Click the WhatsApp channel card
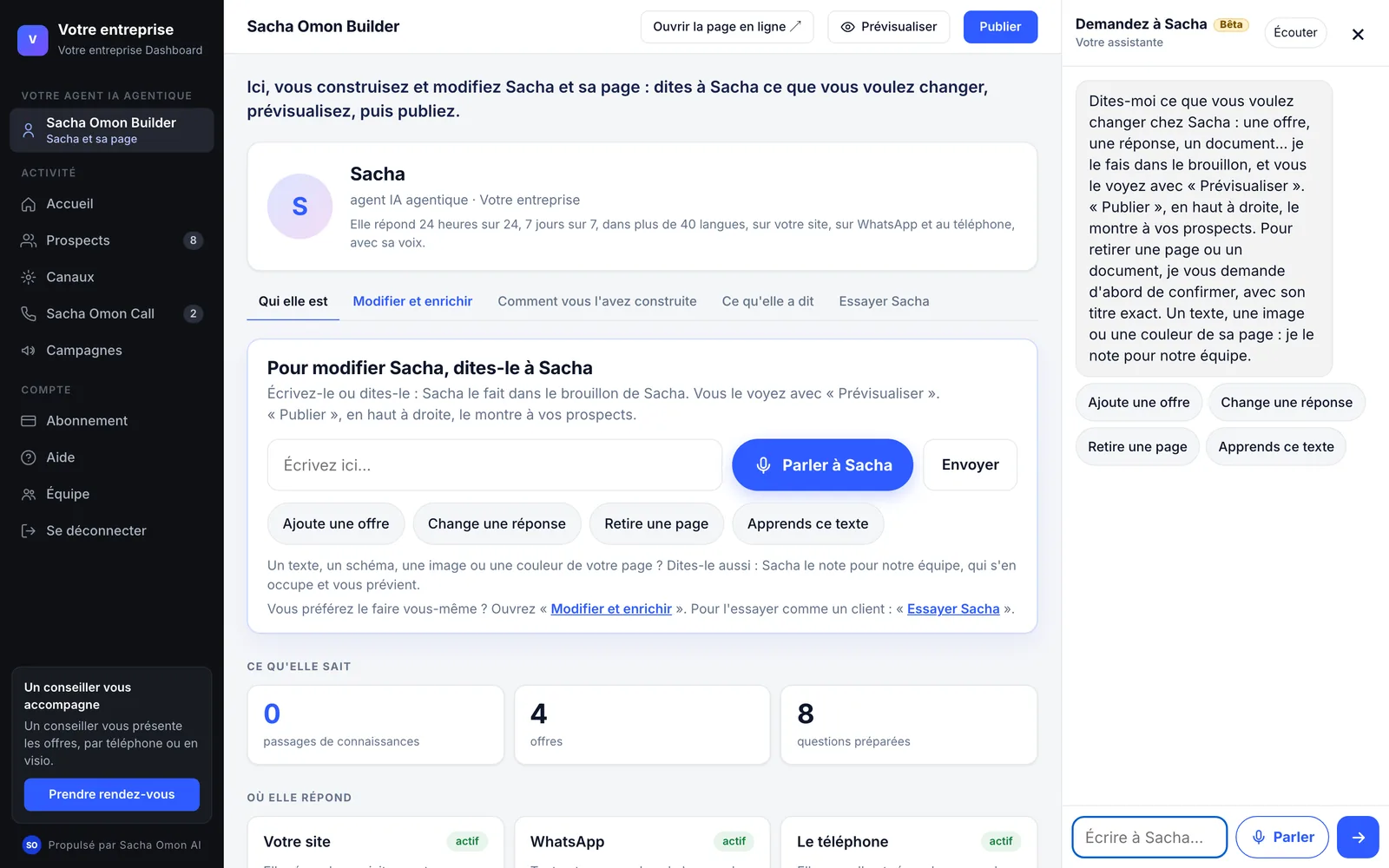 click(642, 842)
